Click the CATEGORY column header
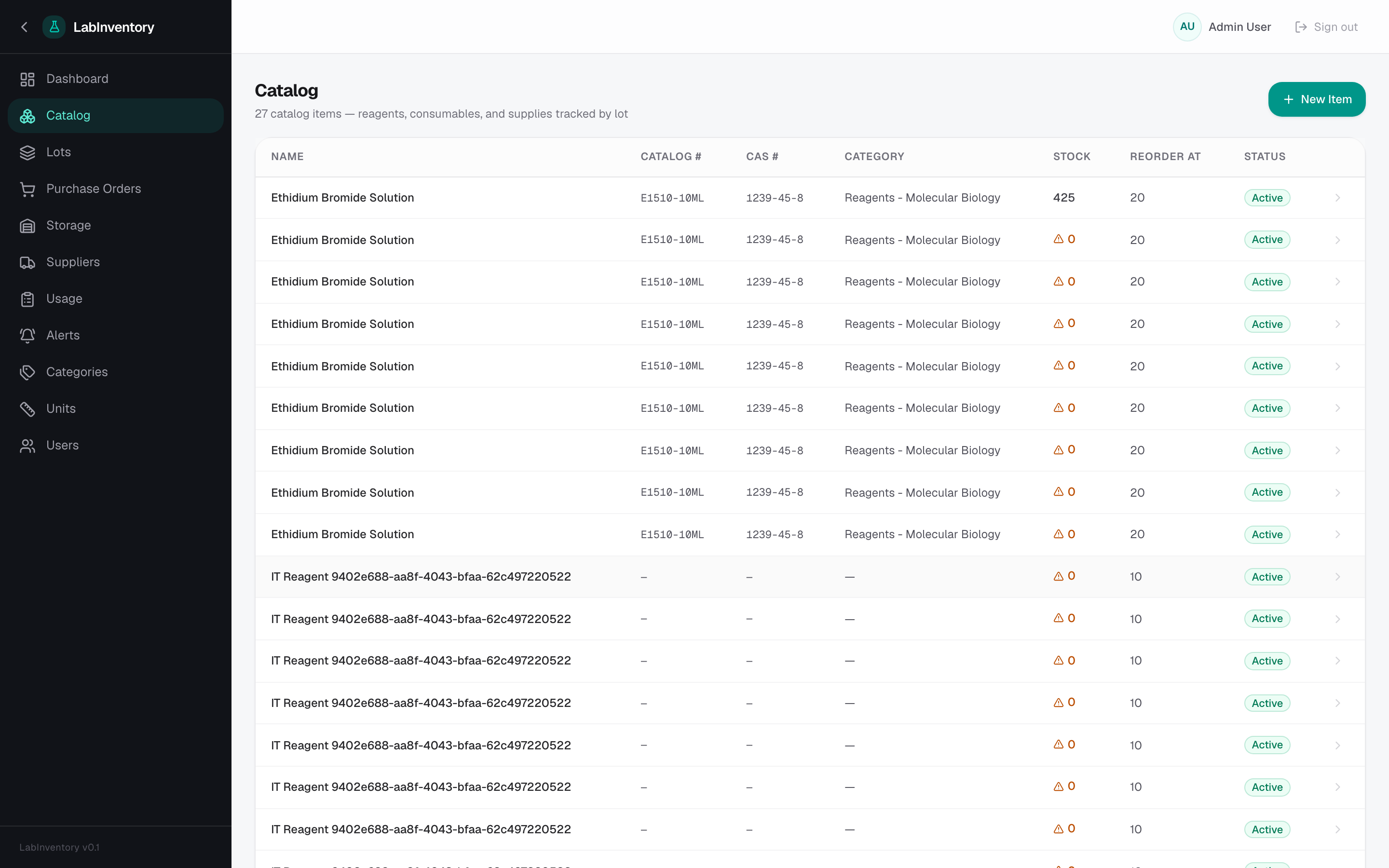 (x=874, y=157)
